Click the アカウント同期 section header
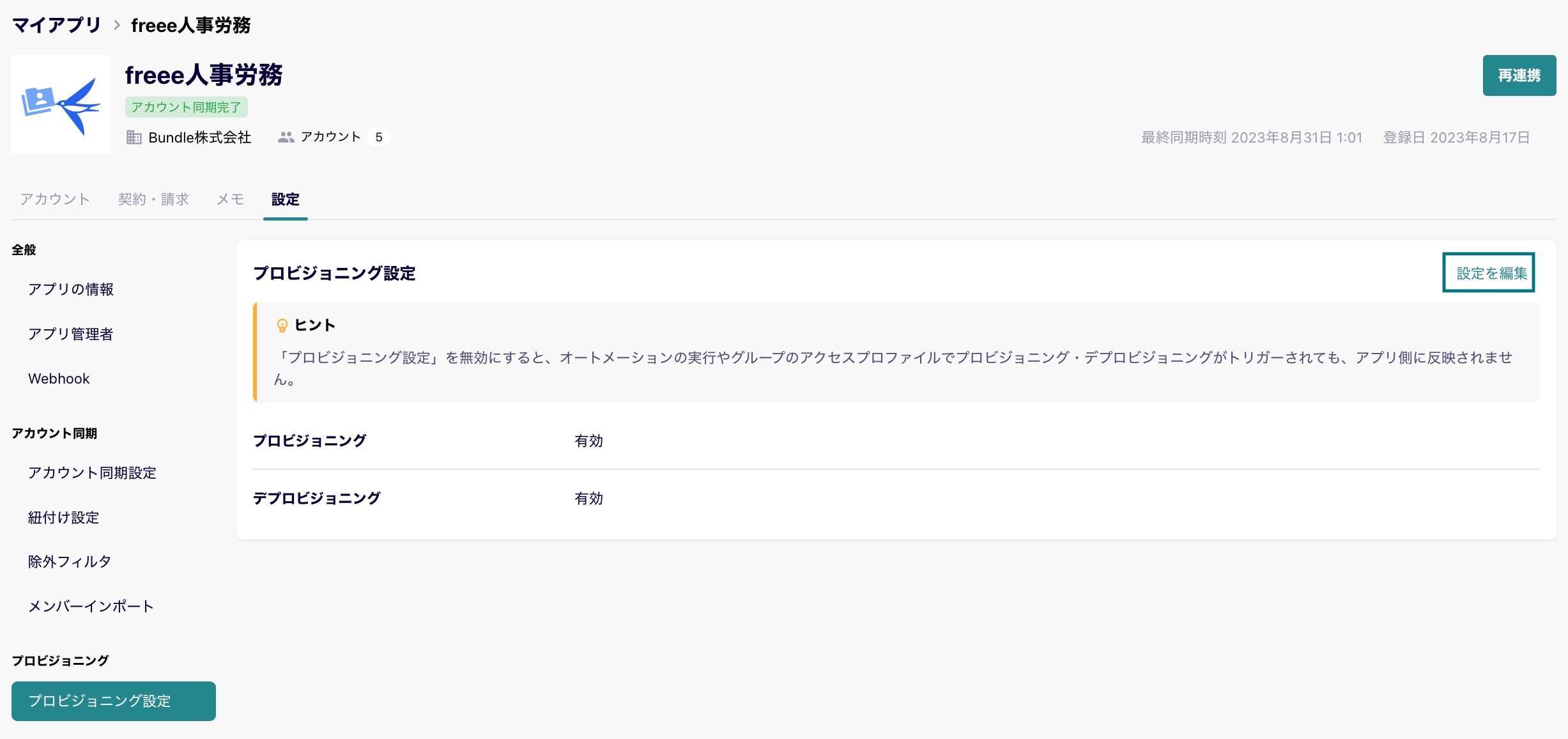 click(x=54, y=433)
